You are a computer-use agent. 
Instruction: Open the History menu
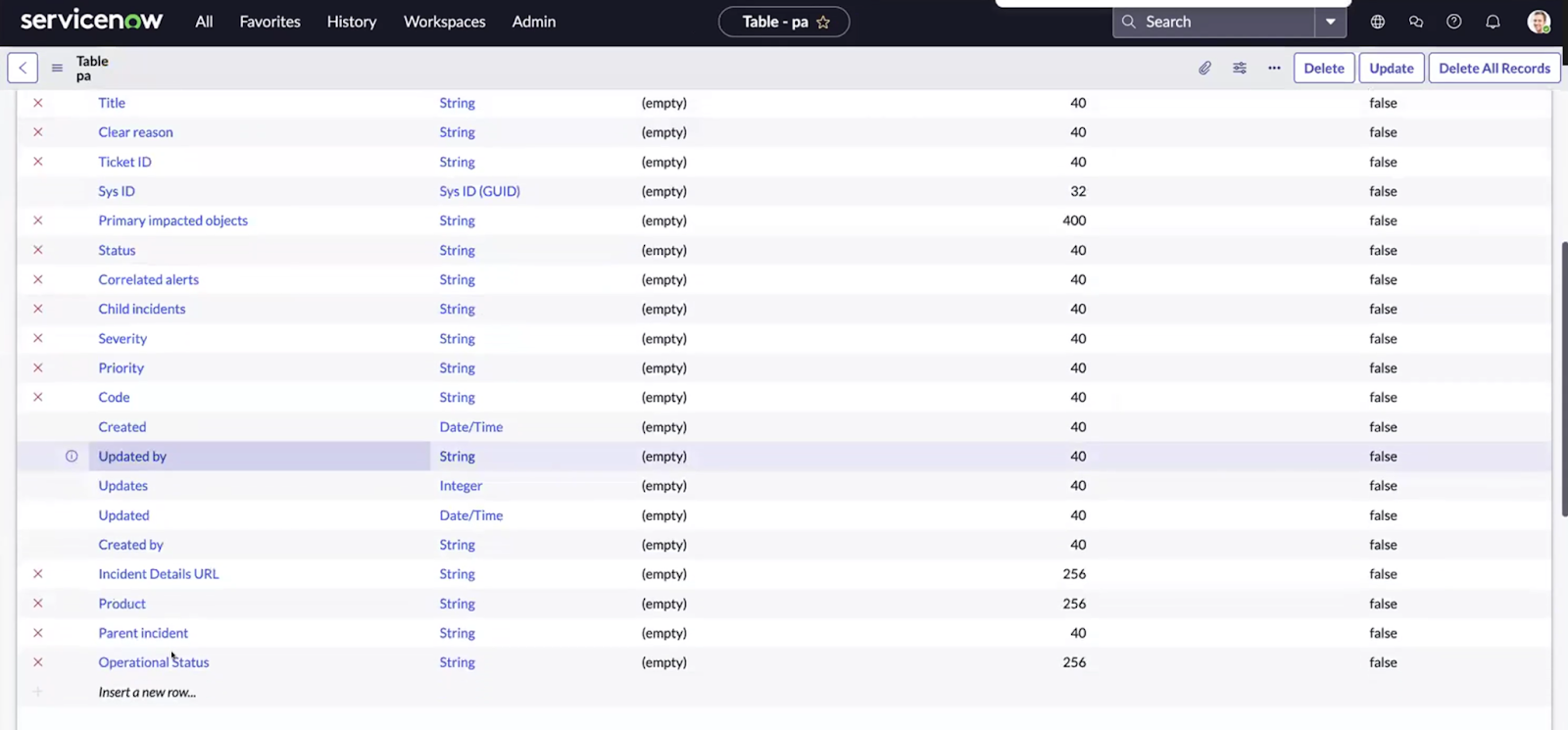point(352,22)
